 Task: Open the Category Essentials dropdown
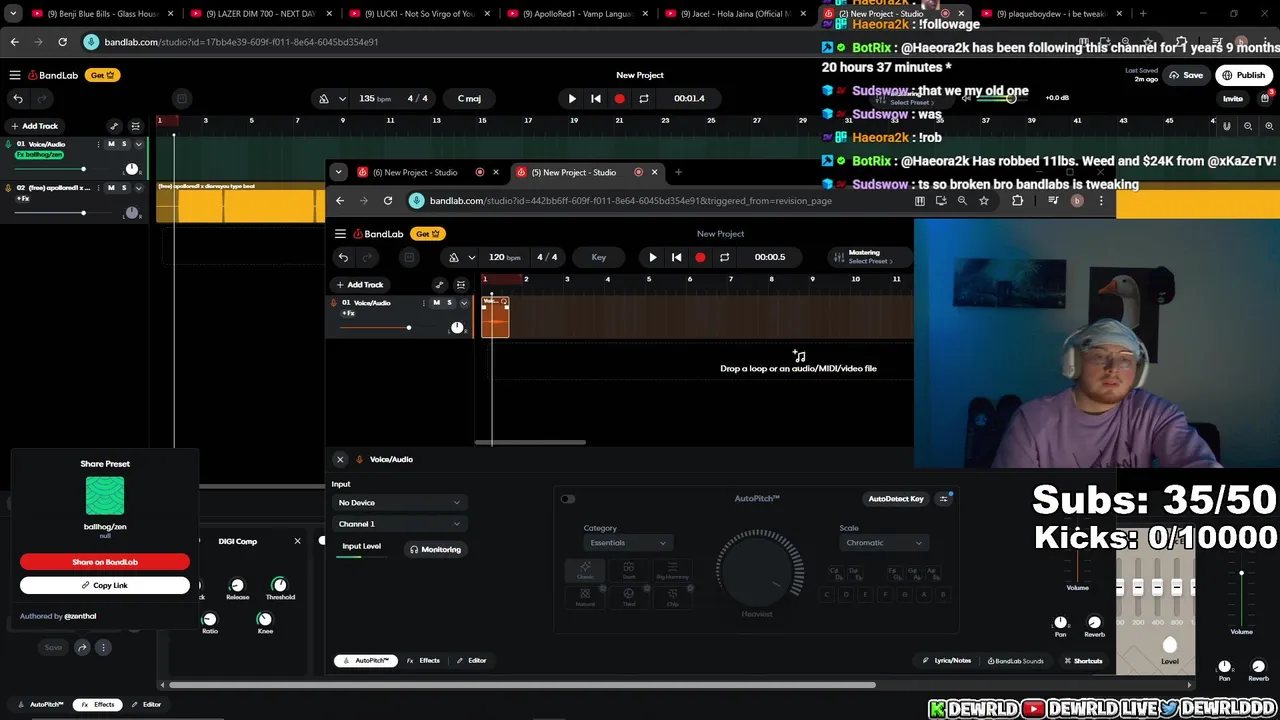point(627,543)
